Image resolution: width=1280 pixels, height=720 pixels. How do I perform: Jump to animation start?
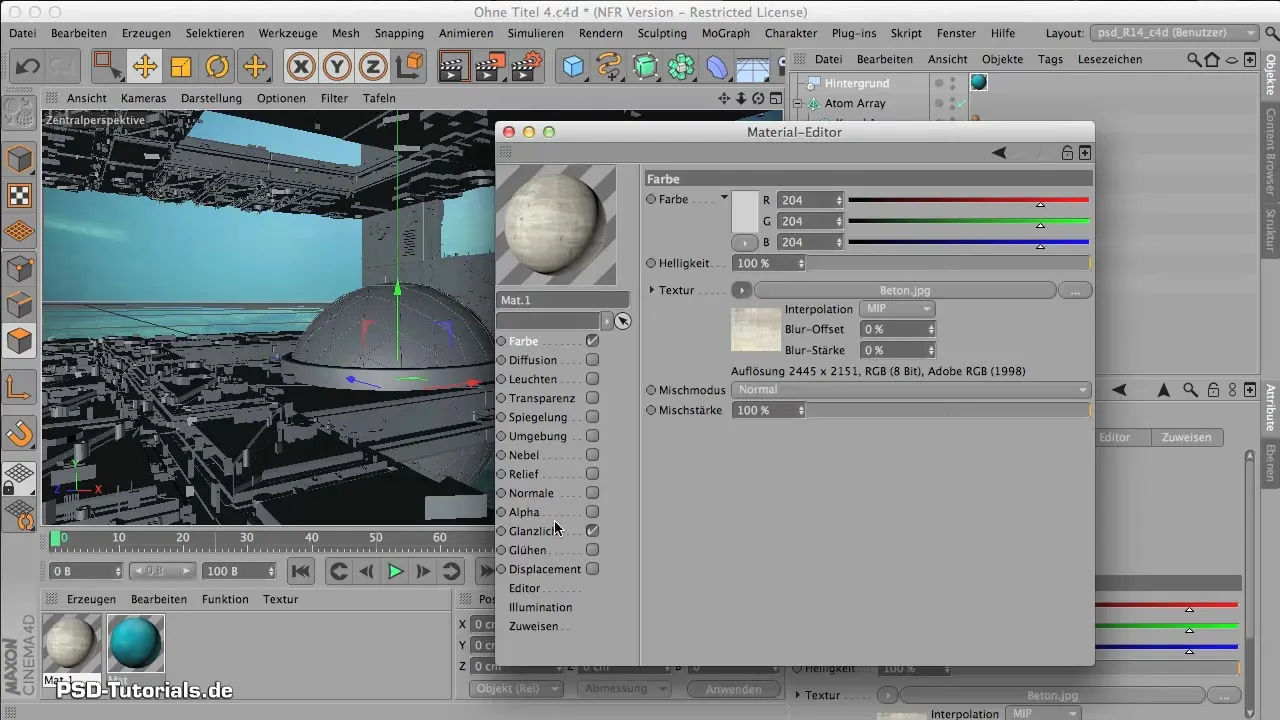tap(299, 572)
